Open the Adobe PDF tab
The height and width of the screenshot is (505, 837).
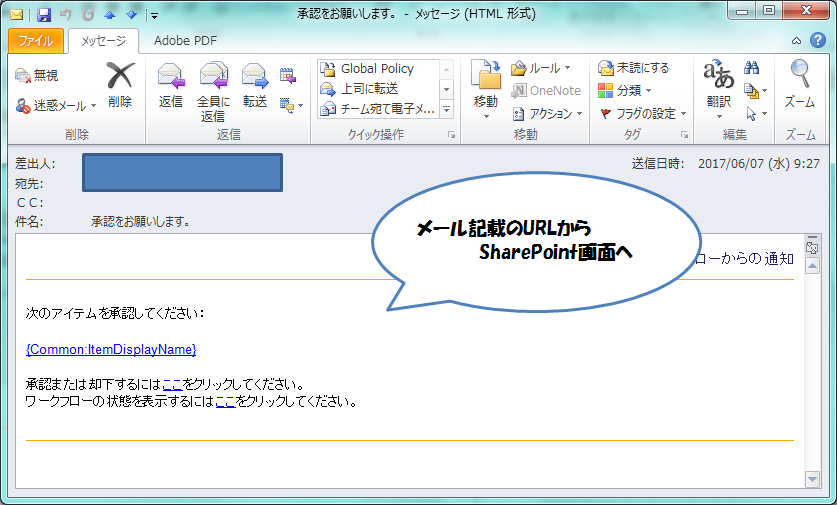click(185, 41)
